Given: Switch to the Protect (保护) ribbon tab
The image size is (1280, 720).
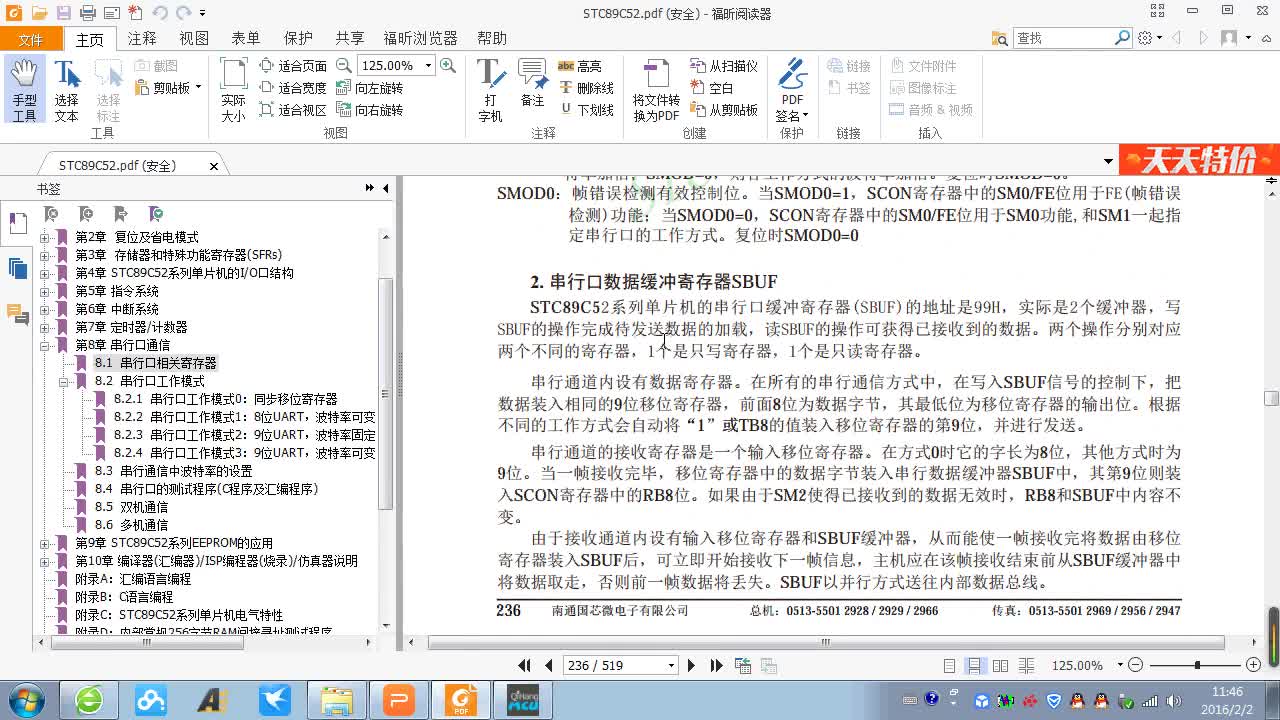Looking at the screenshot, I should click(x=298, y=38).
